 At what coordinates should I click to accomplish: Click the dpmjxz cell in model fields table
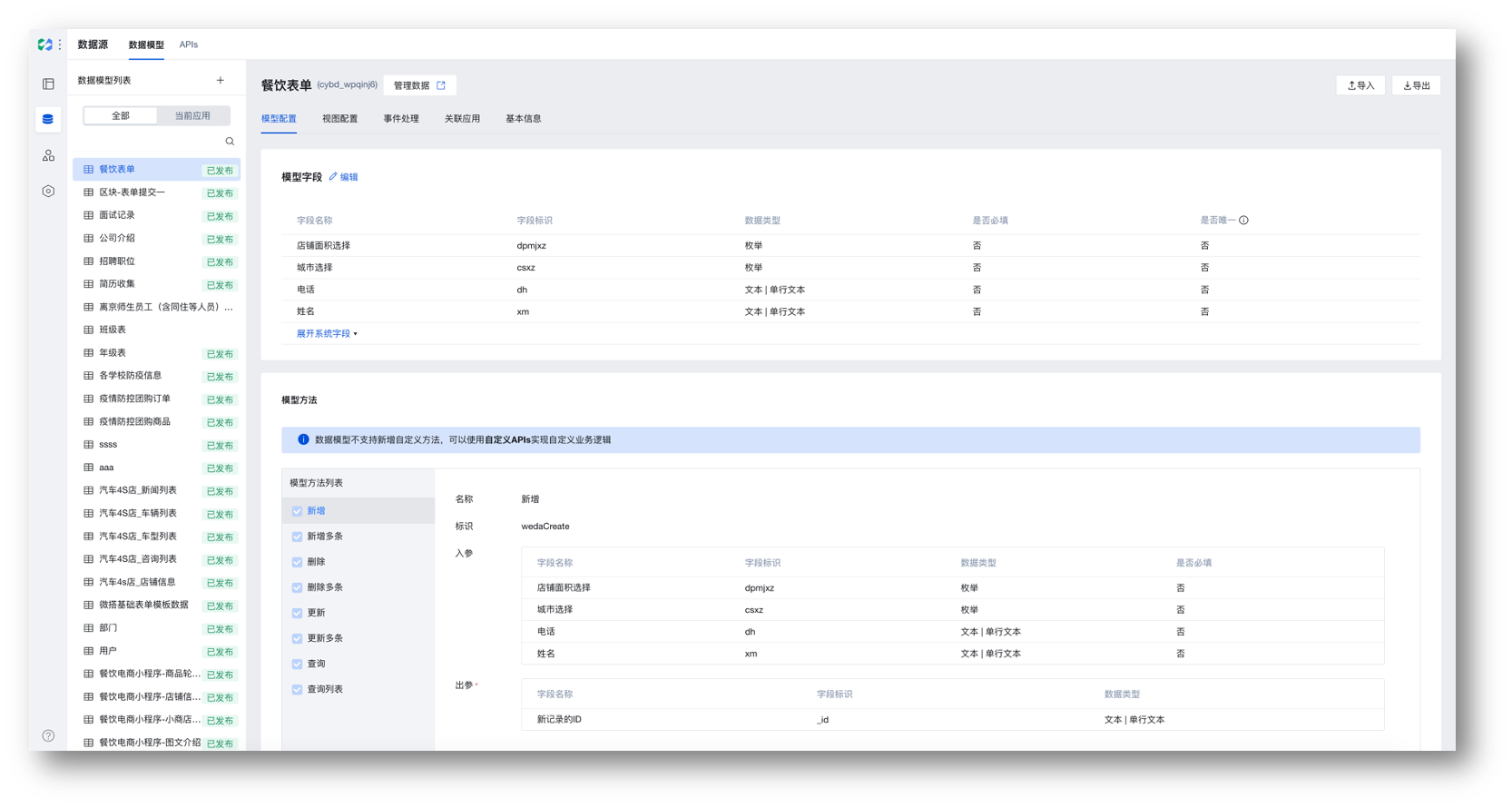coord(532,246)
